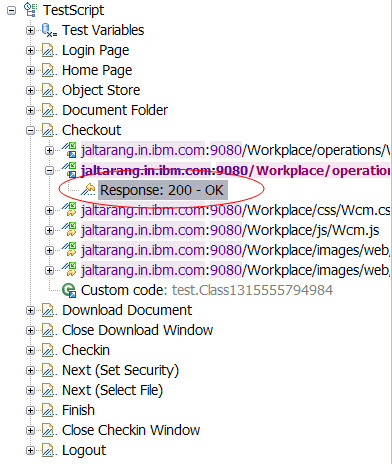The width and height of the screenshot is (392, 464).
Task: Click the Response 200 - OK icon
Action: [x=88, y=190]
